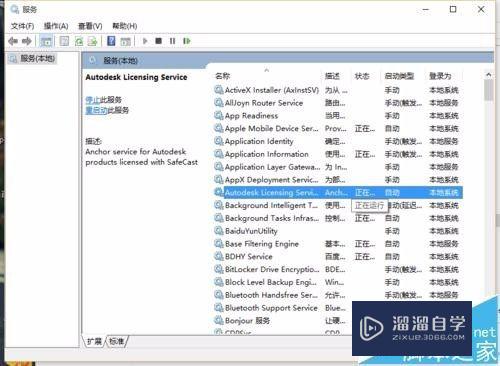This screenshot has width=500, height=366.
Task: Open the Help toolbar icon
Action: [111, 41]
